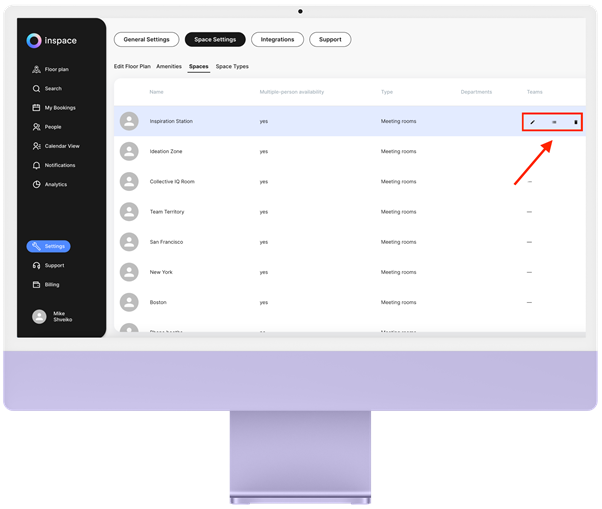Open Notifications in the sidebar

coord(54,165)
